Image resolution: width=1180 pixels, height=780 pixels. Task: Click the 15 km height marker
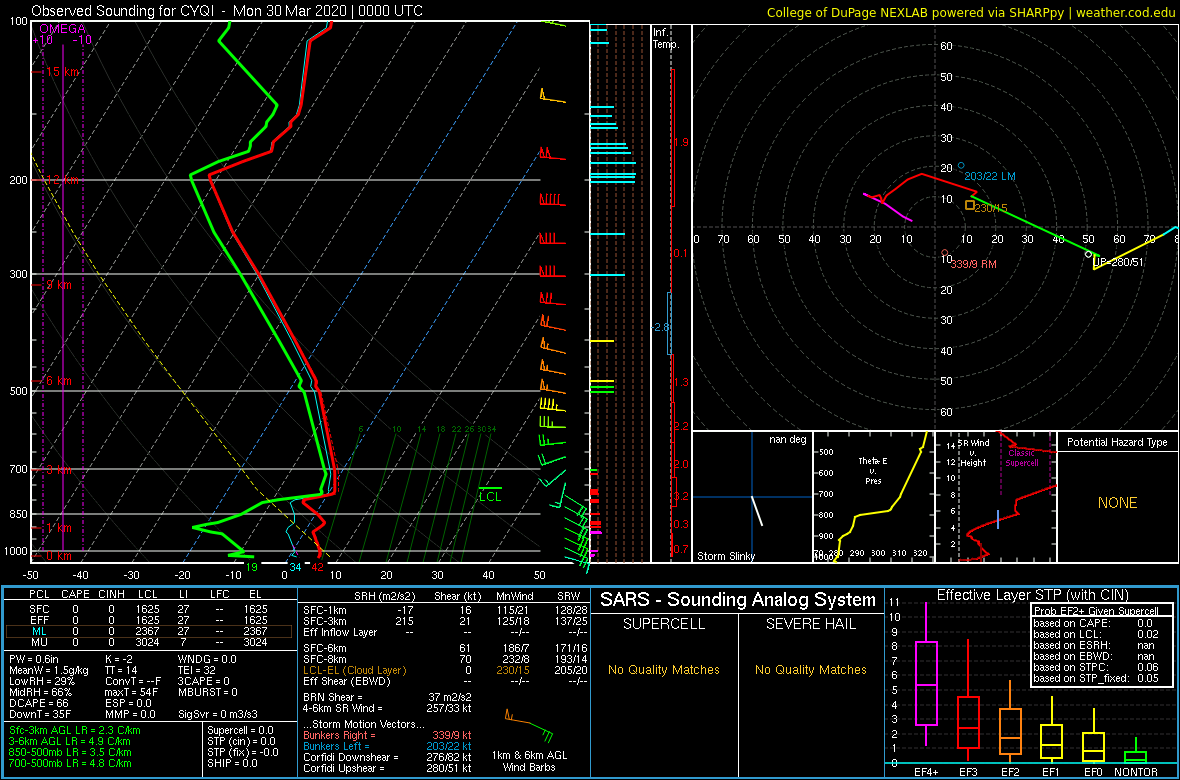coord(61,72)
